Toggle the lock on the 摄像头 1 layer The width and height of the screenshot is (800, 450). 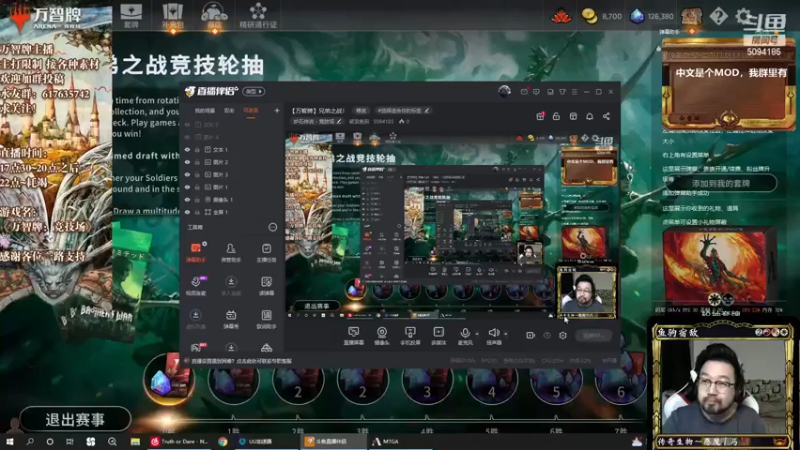tap(197, 199)
